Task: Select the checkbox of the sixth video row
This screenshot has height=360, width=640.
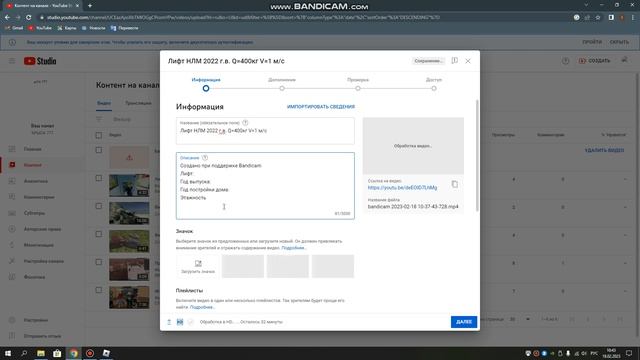Action: [99, 290]
